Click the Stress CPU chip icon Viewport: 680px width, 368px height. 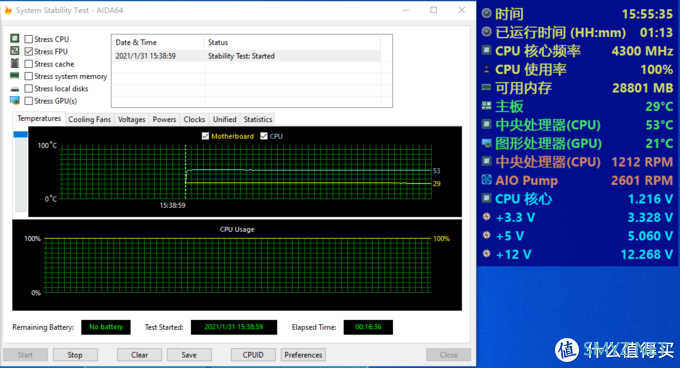[x=15, y=39]
